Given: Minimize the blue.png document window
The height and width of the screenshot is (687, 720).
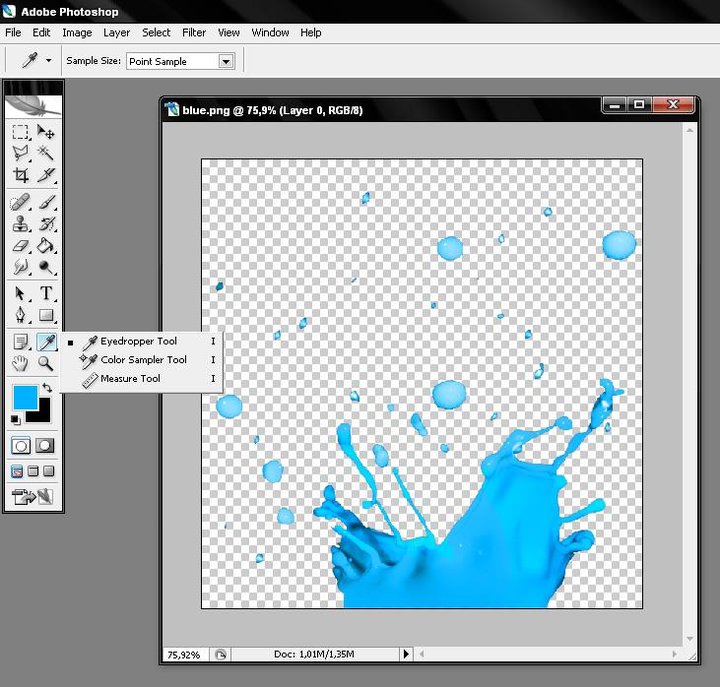Looking at the screenshot, I should (615, 105).
